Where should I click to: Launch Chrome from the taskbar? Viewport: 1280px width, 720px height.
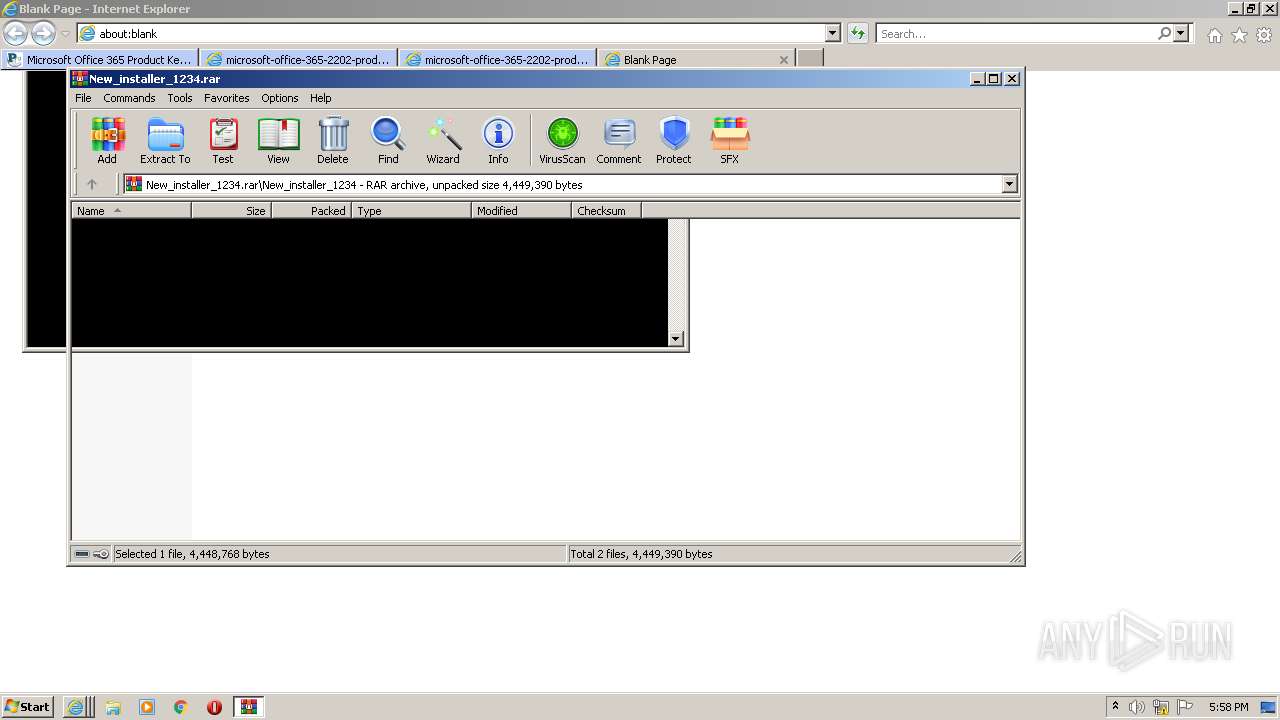click(x=181, y=707)
